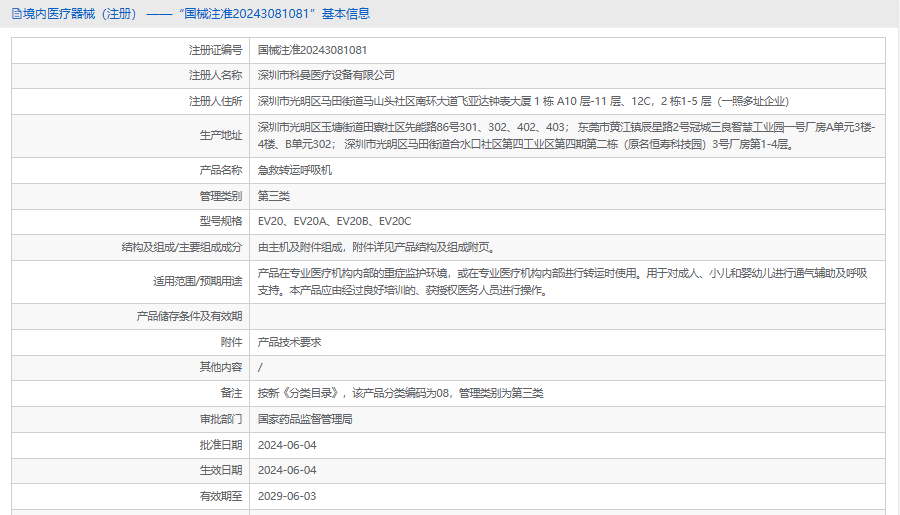Click the intended use text starting 产品在专业医疗机构
The image size is (900, 515).
point(562,281)
